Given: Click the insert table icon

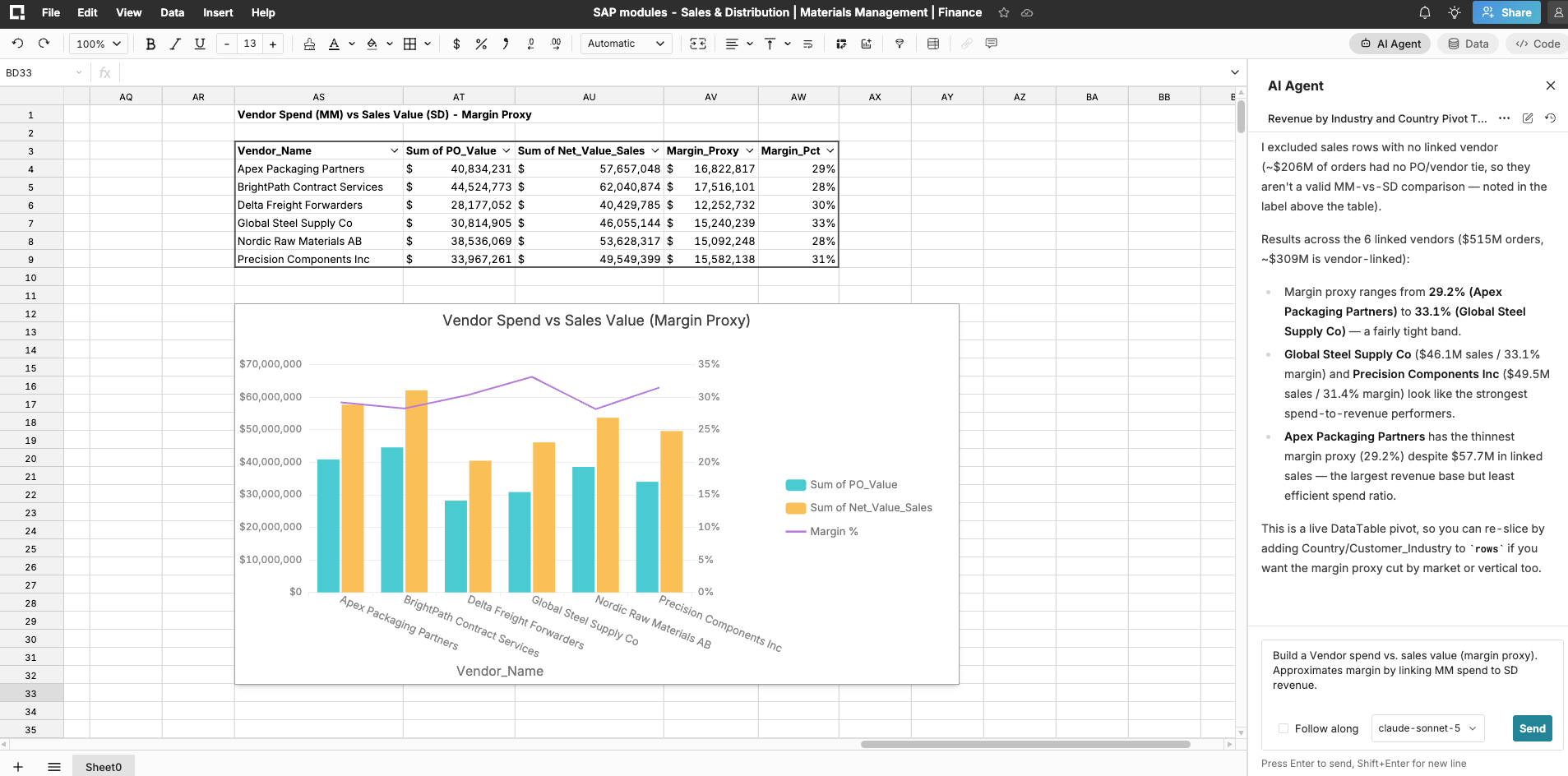Looking at the screenshot, I should [x=933, y=44].
